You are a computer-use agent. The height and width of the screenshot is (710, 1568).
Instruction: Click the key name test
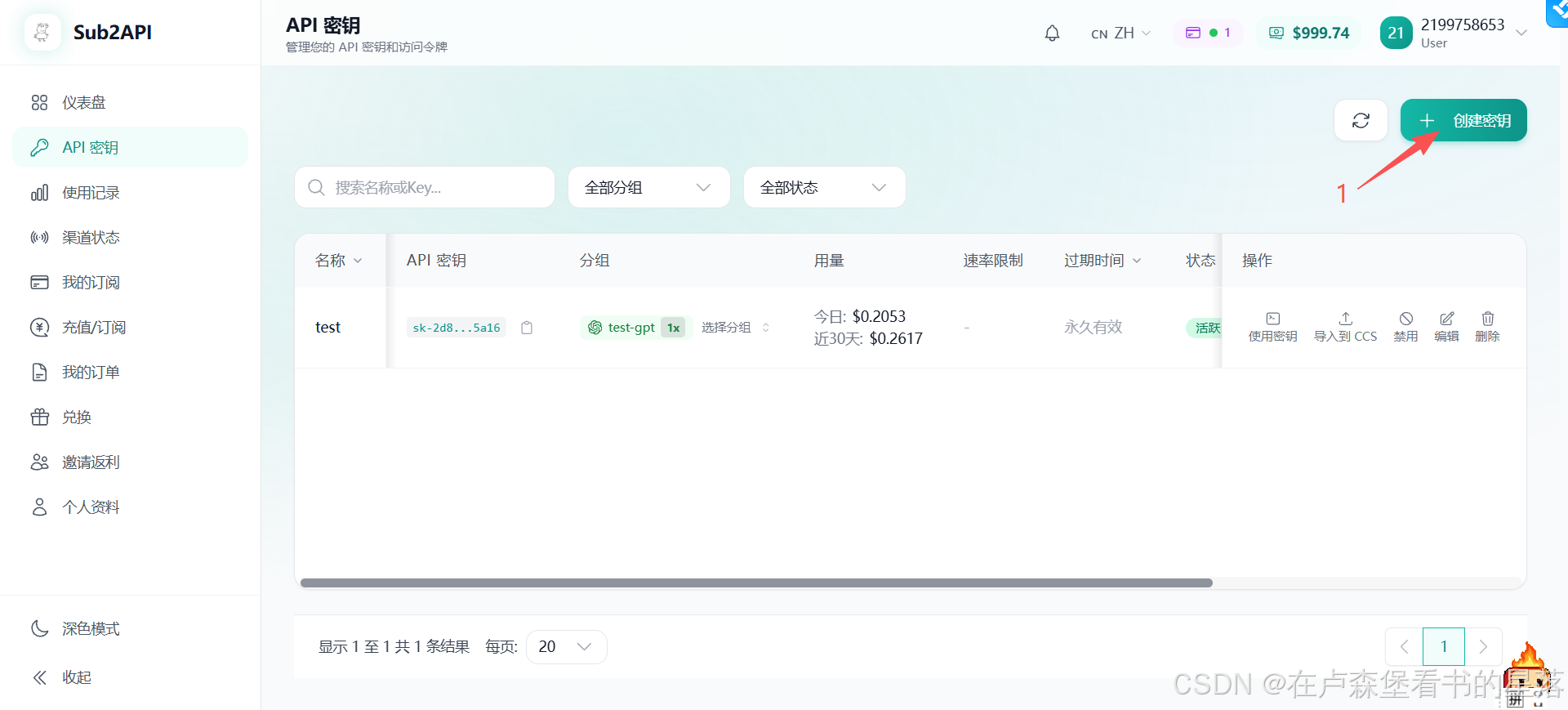(x=327, y=328)
